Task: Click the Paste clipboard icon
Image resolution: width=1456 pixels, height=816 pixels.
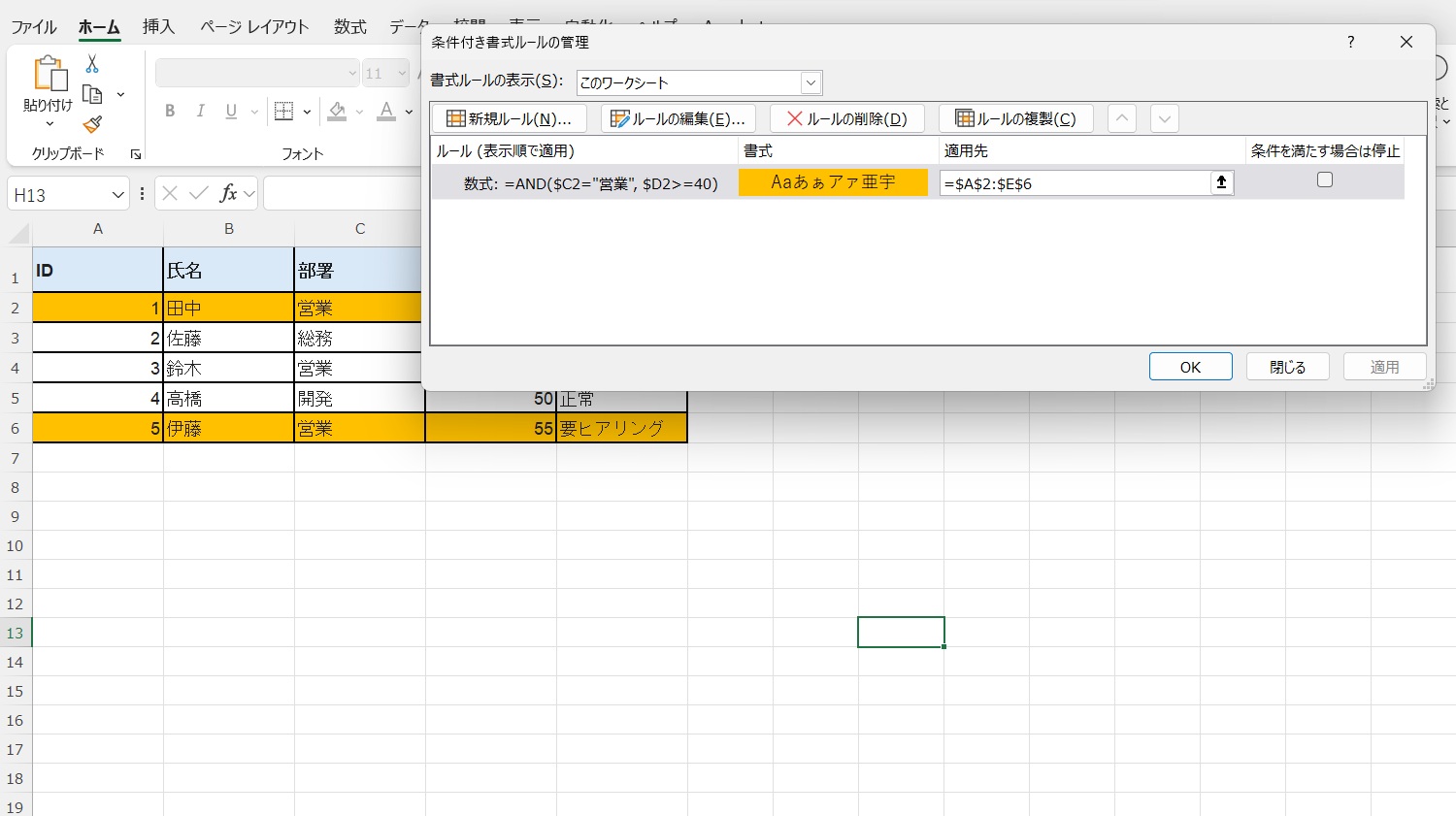Action: coord(49,74)
